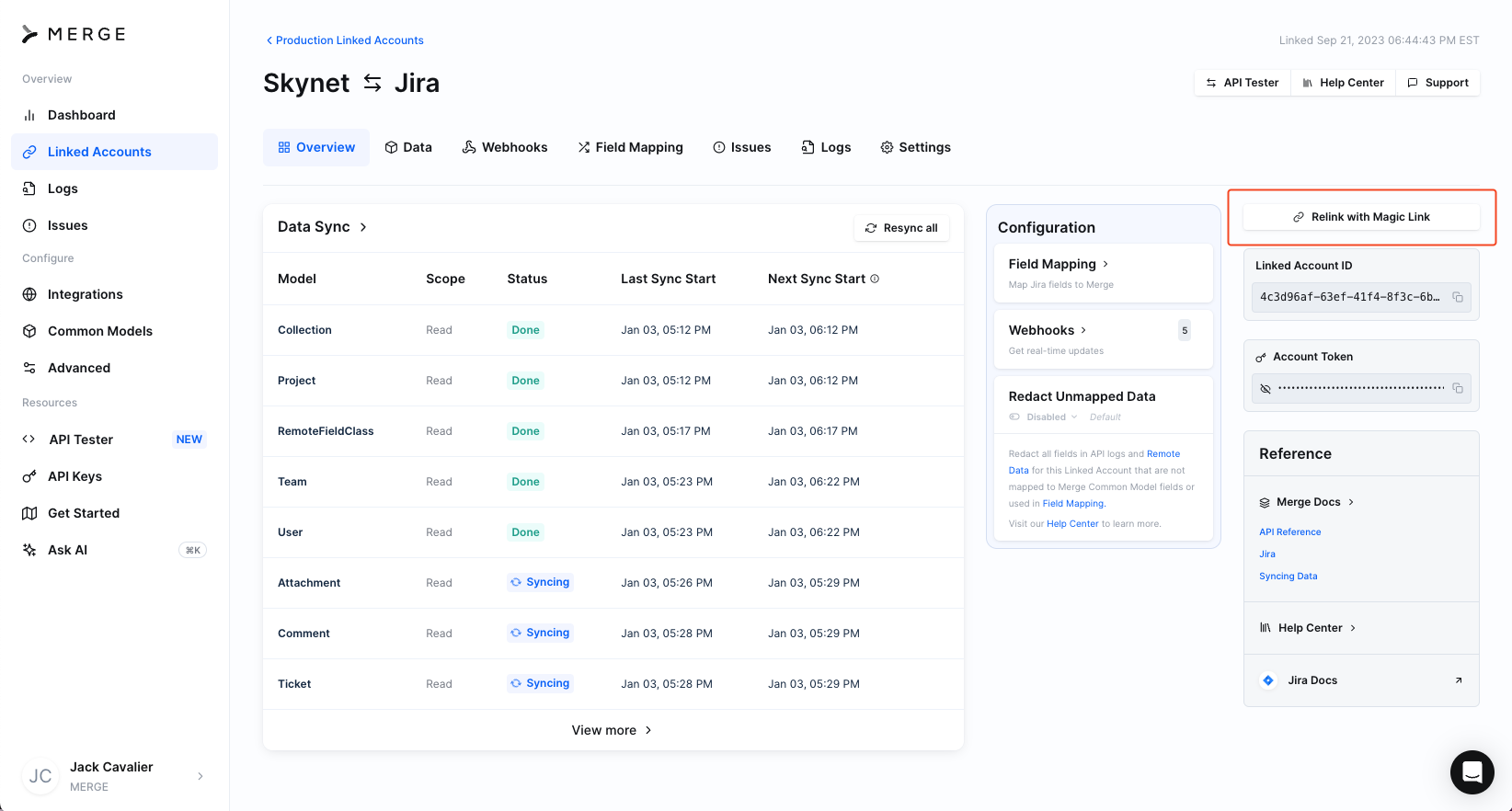Open the API Reference link

[1289, 532]
